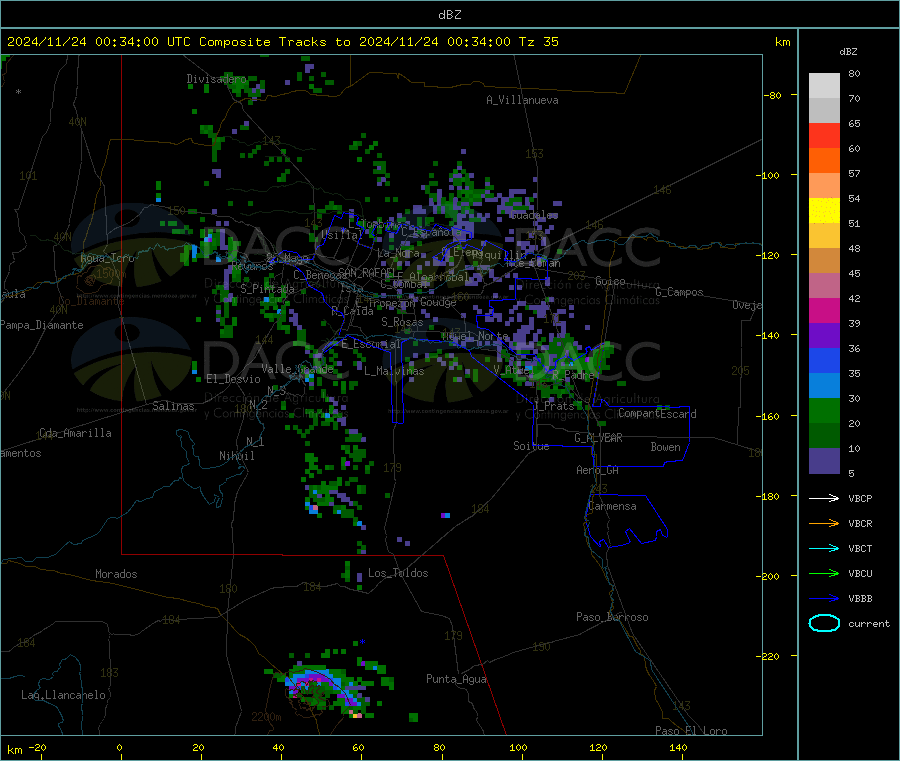Select the purple swatch between 39 and 36 dBZ
900x761 pixels.
(x=824, y=336)
